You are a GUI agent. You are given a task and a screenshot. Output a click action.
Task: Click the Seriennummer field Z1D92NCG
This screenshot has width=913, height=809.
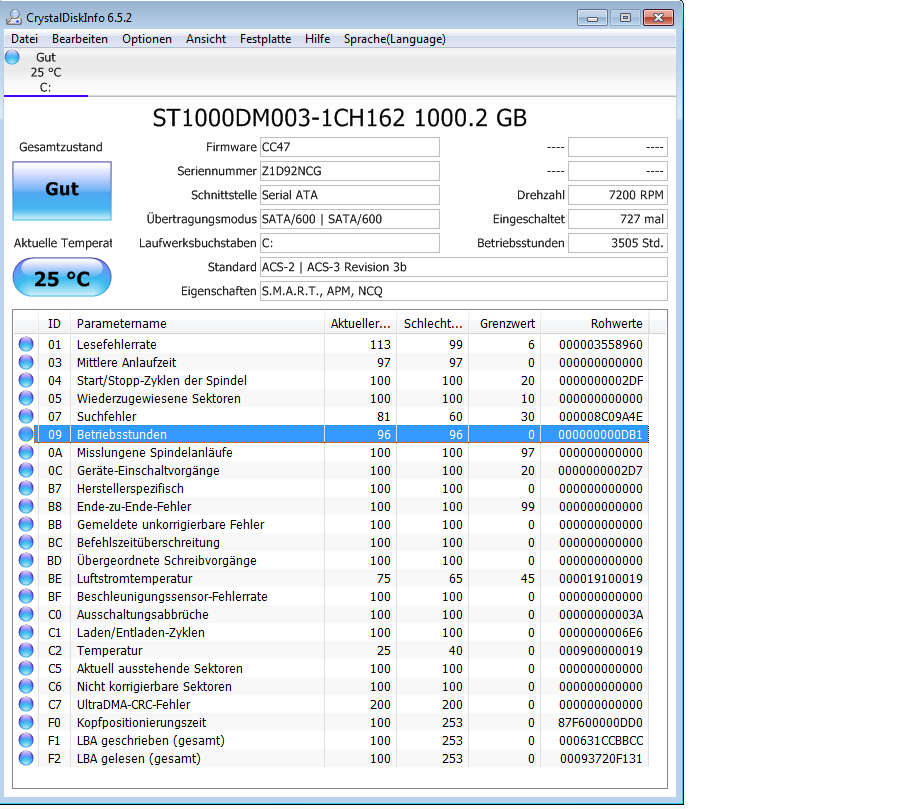(x=349, y=171)
